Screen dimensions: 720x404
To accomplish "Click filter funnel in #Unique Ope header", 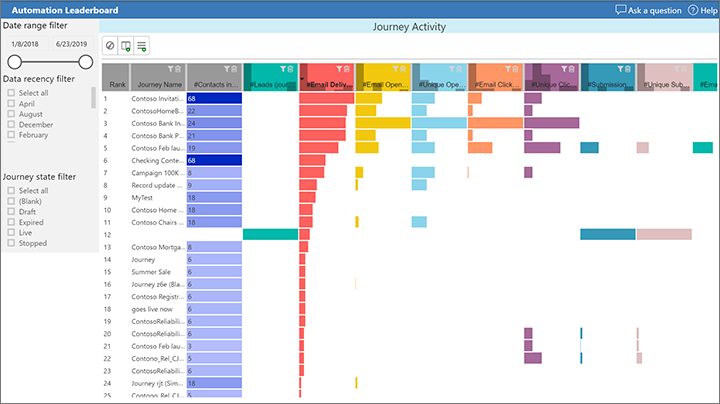I will click(x=451, y=69).
